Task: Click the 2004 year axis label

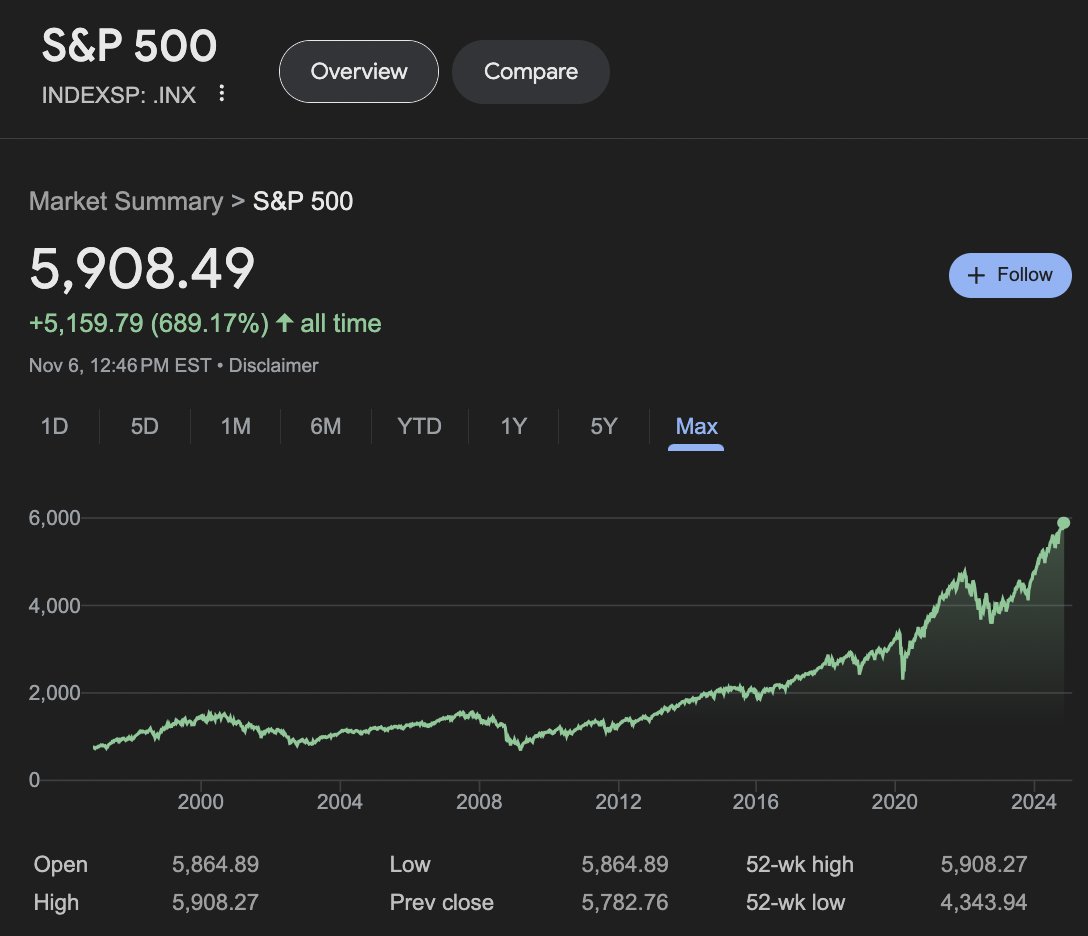Action: [339, 802]
